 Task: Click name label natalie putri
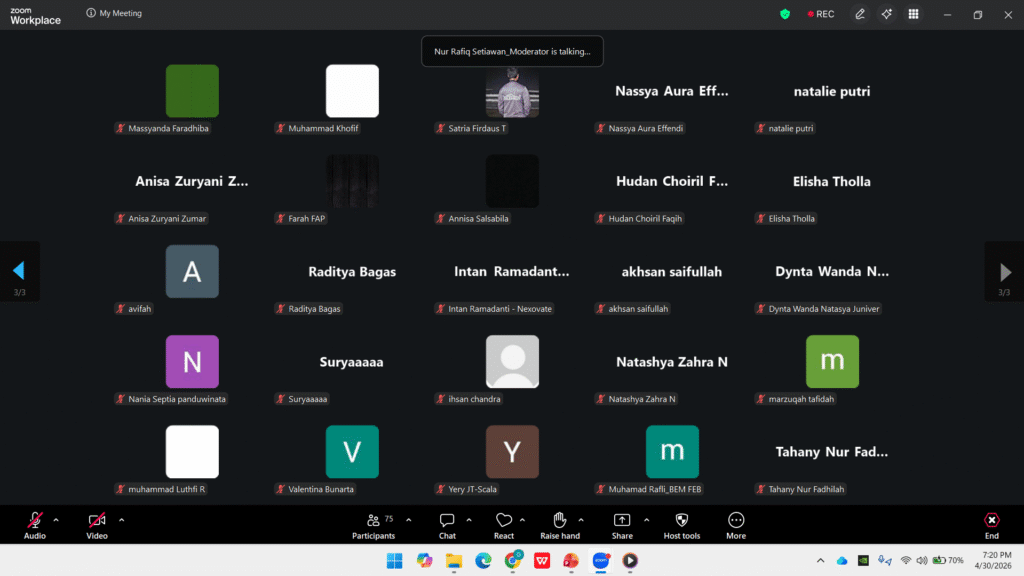pos(785,128)
